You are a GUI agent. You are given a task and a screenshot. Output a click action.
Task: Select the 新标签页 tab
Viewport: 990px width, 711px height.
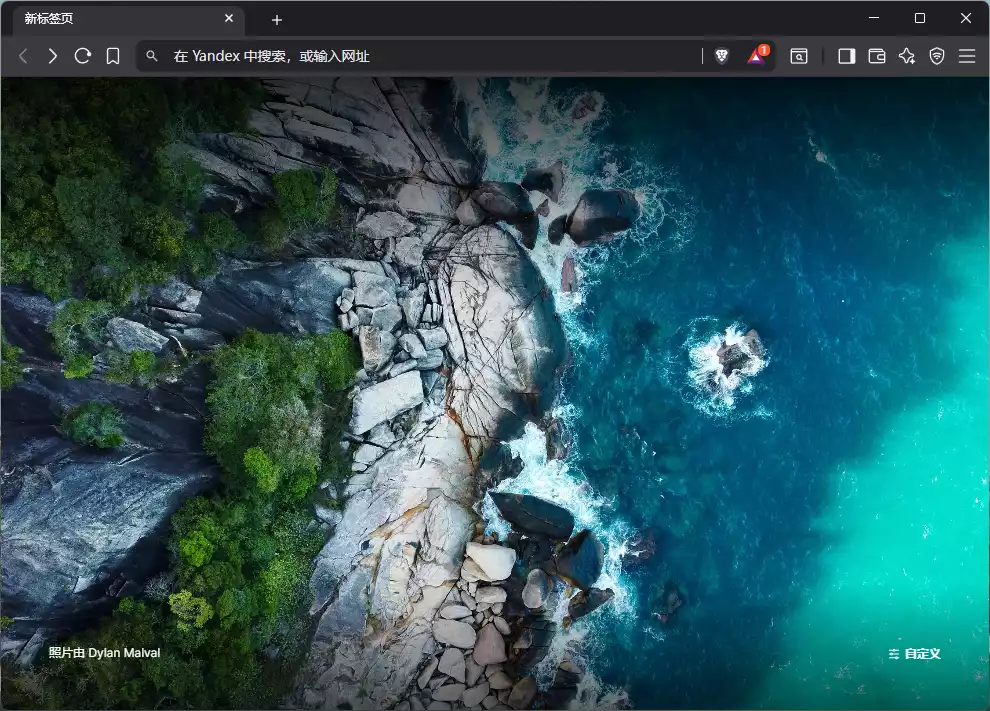[128, 19]
